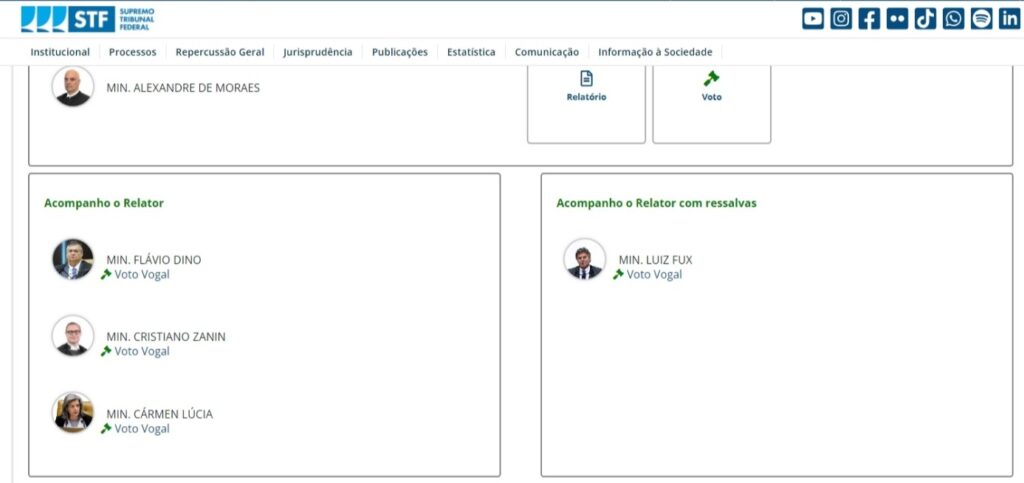
Task: Open Flávio Dino's Voto Vogal link
Action: point(142,274)
